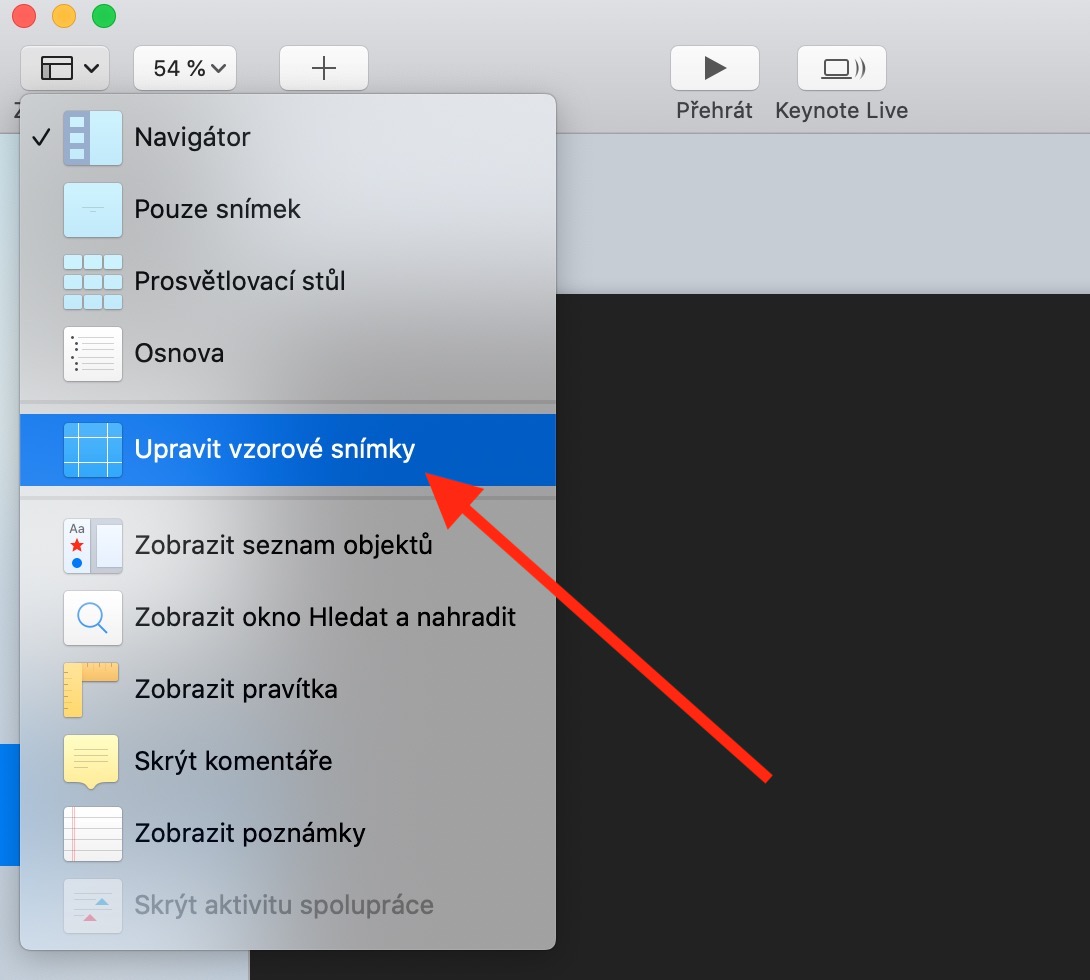Expand the 54 % zoom dropdown
The width and height of the screenshot is (1090, 980).
click(185, 68)
